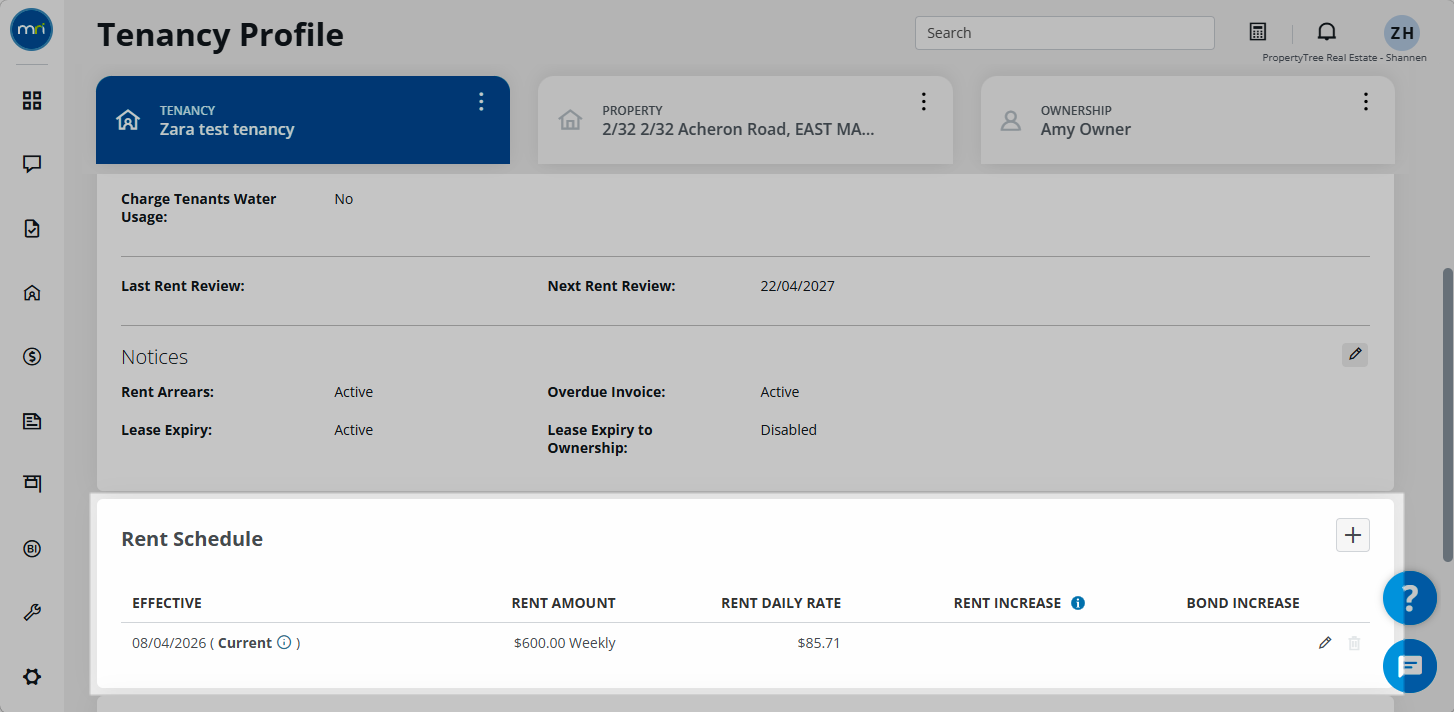The width and height of the screenshot is (1454, 712).
Task: Edit the 08/04/2026 rent schedule row
Action: point(1325,643)
